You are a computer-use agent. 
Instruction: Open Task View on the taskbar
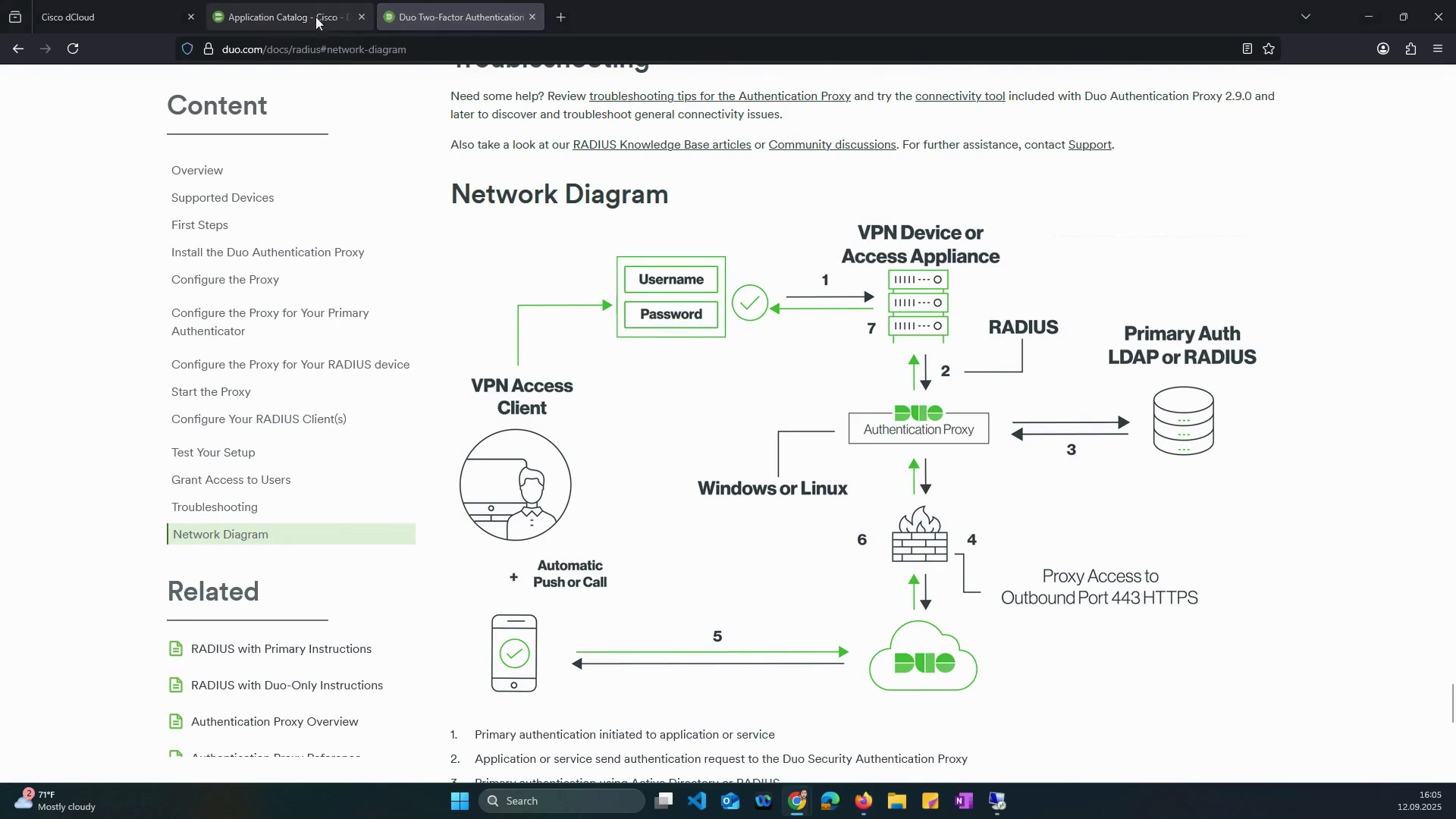click(664, 801)
